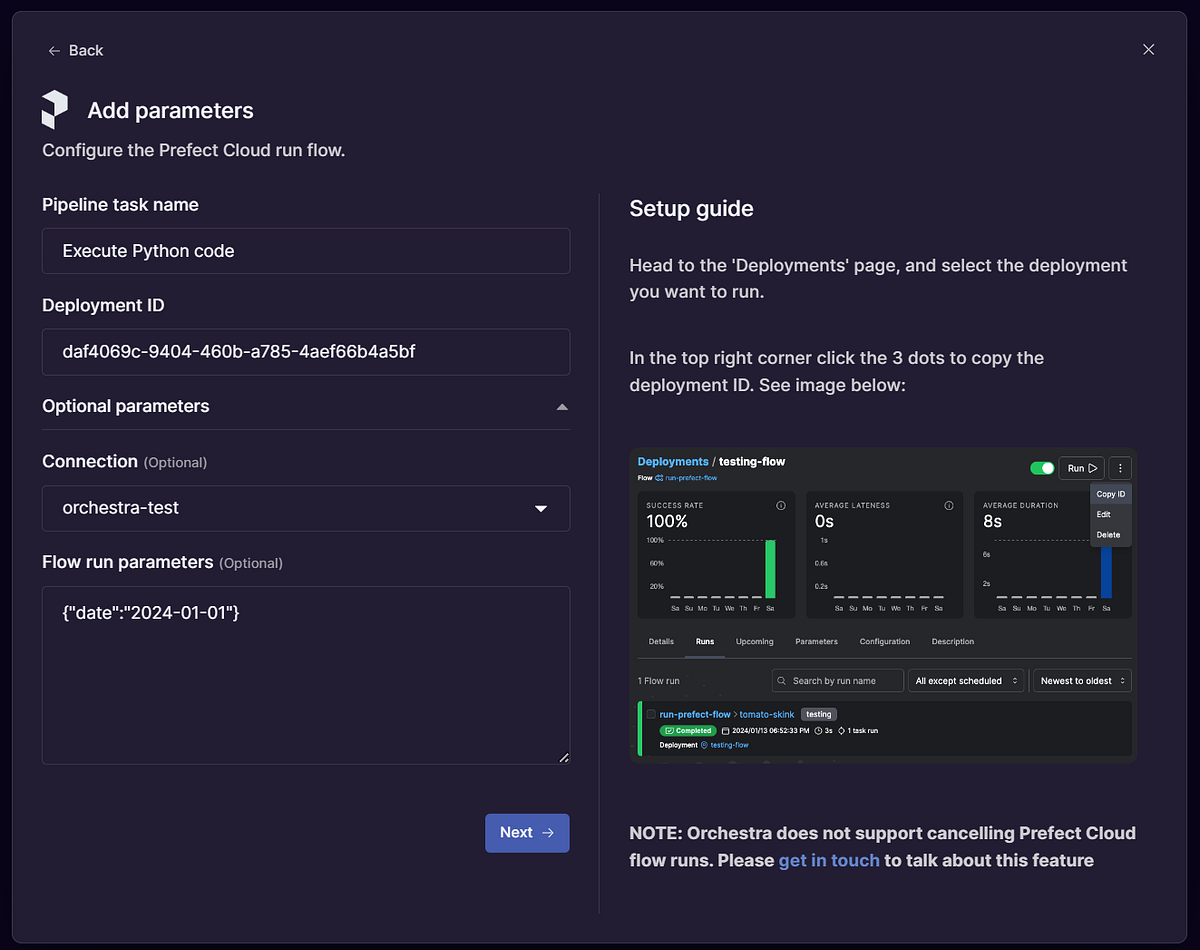Check the flow run's checkbox
1200x950 pixels.
pyautogui.click(x=650, y=714)
